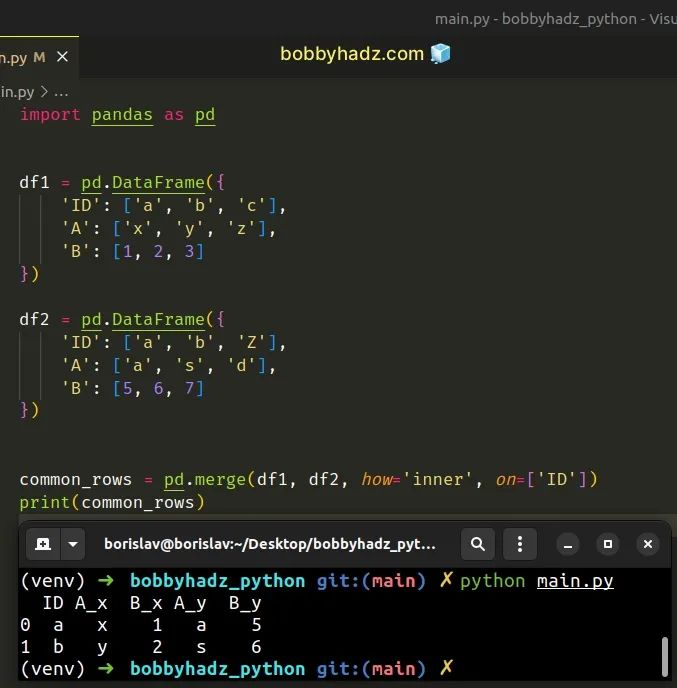Click the B_y column header in output
Image resolution: width=677 pixels, height=688 pixels.
click(245, 604)
